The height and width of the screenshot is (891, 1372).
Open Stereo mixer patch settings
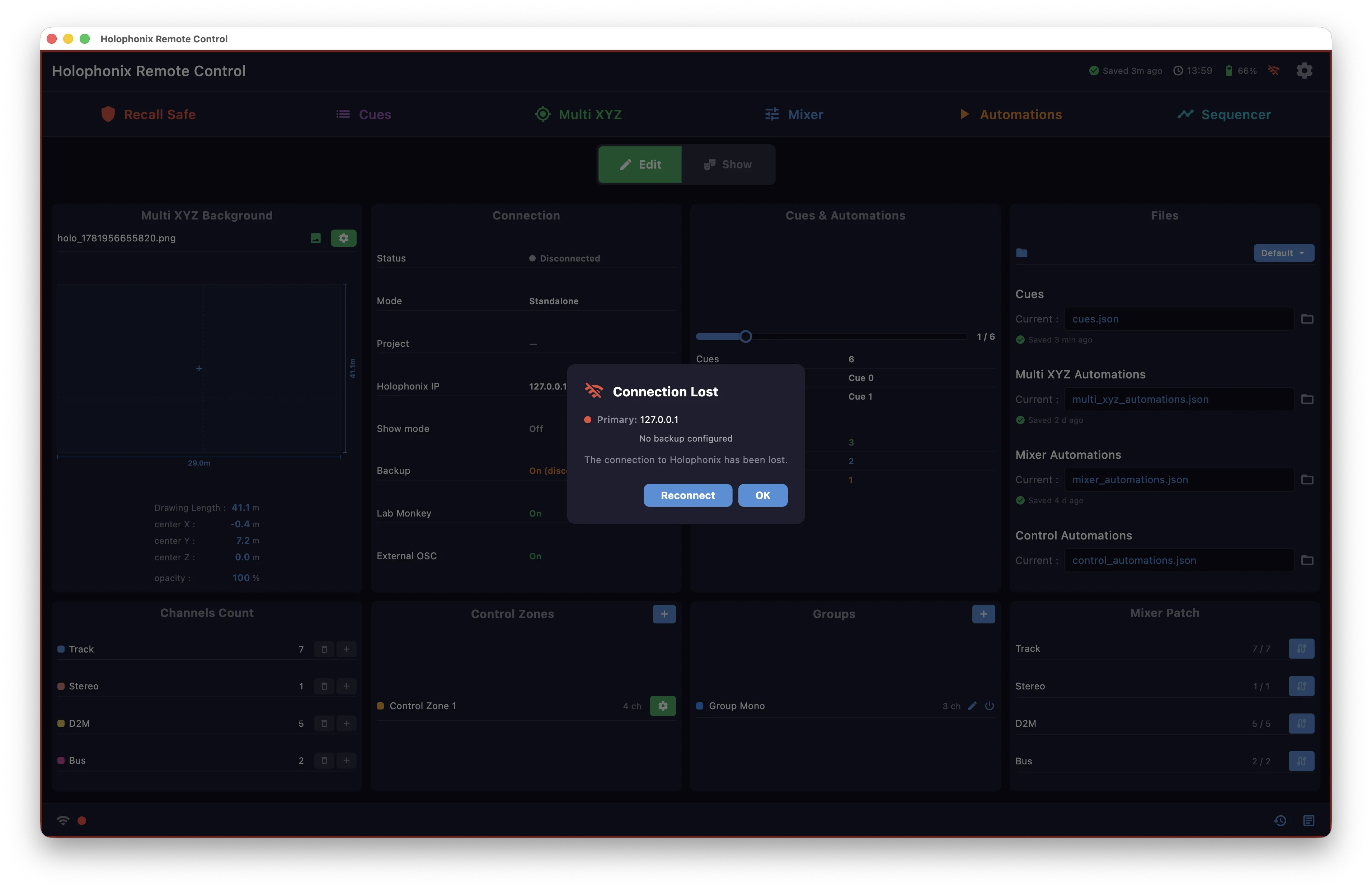pyautogui.click(x=1302, y=687)
